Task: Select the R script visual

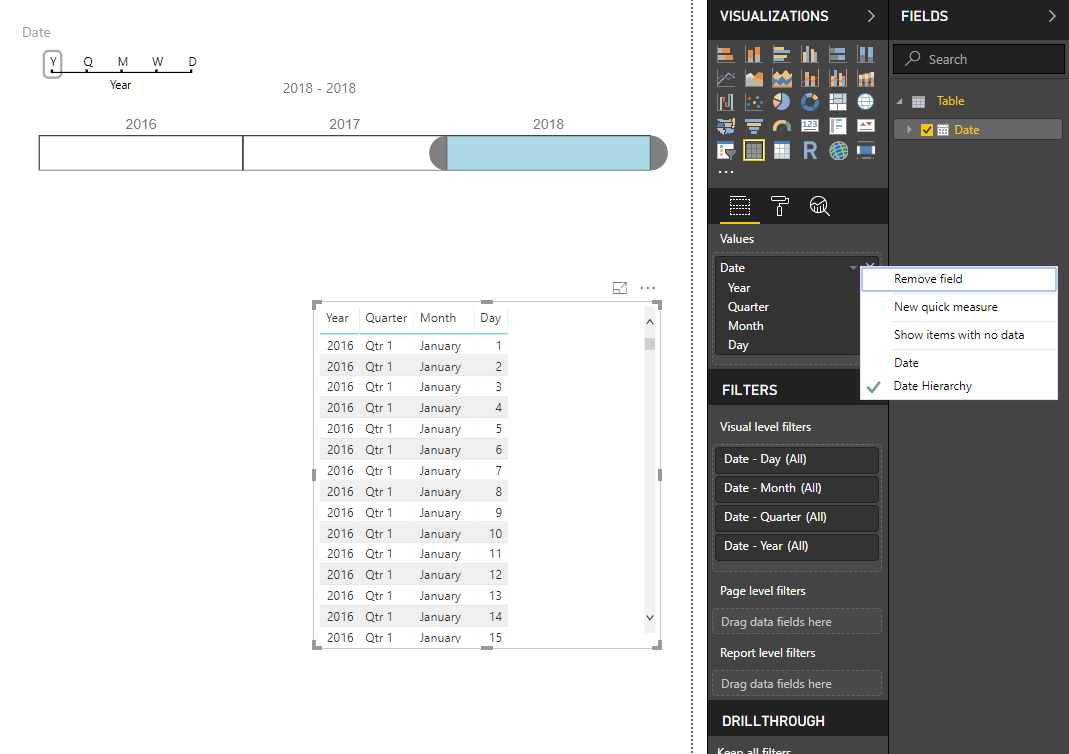Action: 809,151
